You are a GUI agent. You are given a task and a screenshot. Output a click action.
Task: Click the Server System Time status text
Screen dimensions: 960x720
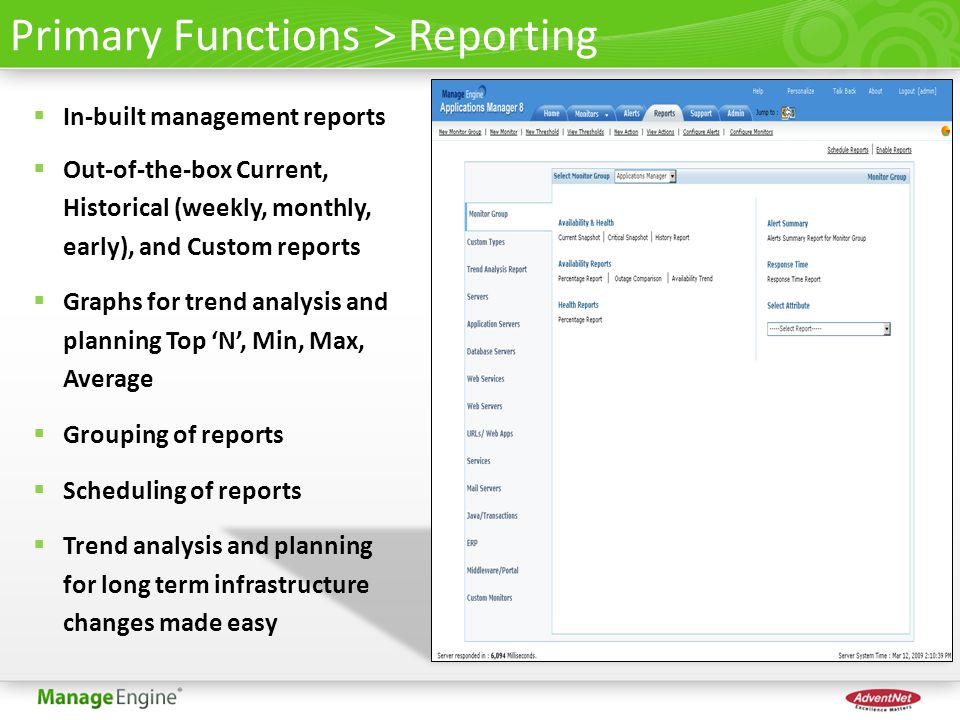(894, 655)
